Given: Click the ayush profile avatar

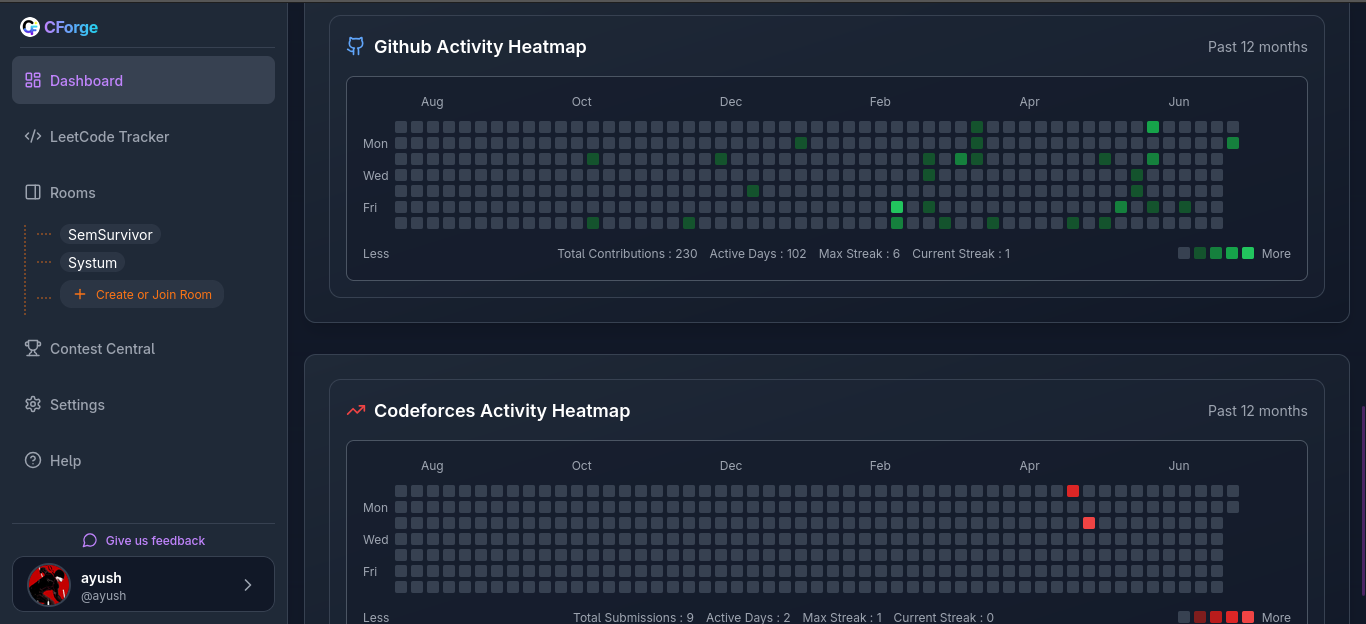Looking at the screenshot, I should click(x=47, y=584).
